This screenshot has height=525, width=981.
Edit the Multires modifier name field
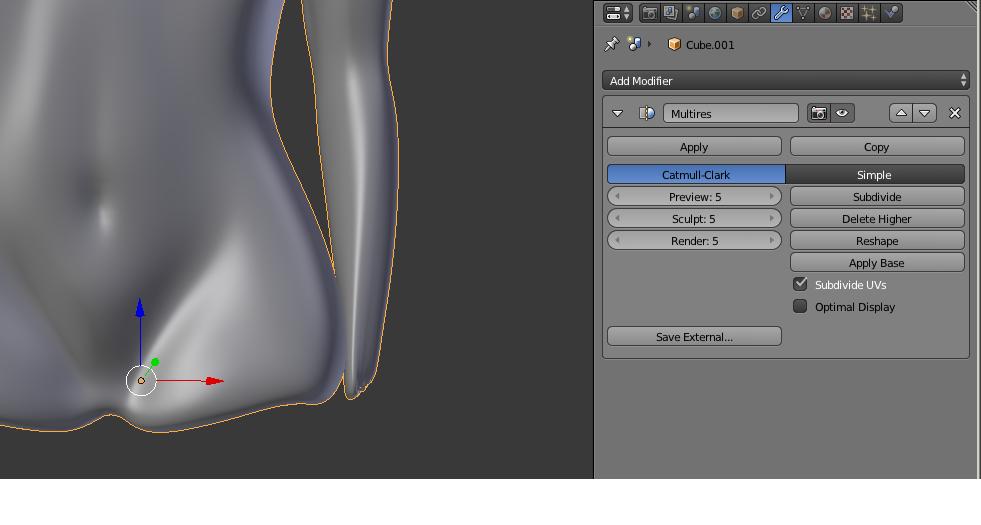[731, 113]
